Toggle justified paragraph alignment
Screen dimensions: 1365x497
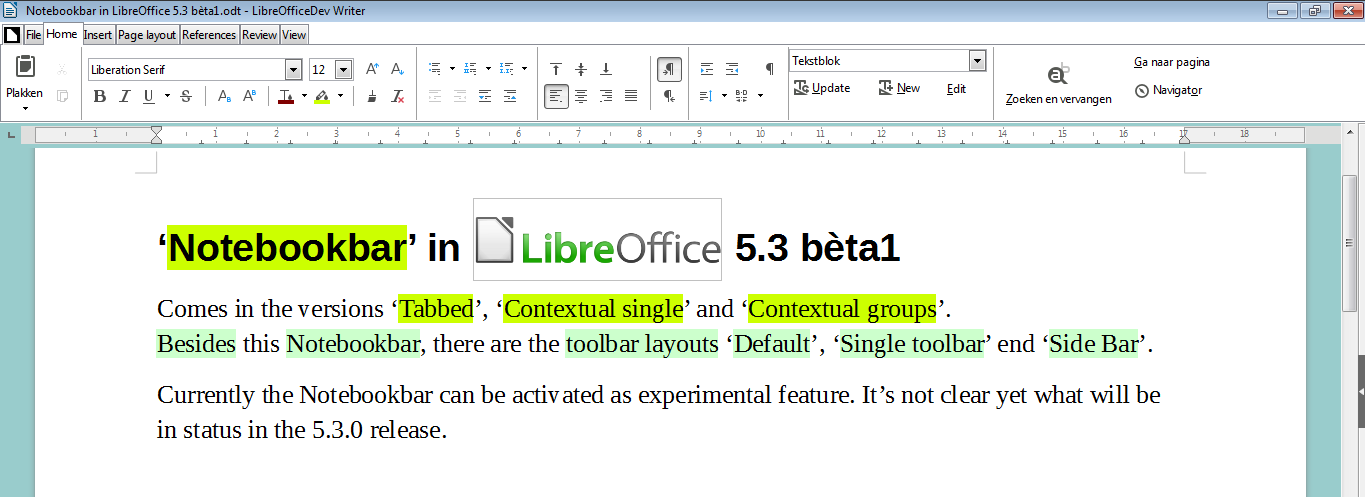tap(631, 96)
